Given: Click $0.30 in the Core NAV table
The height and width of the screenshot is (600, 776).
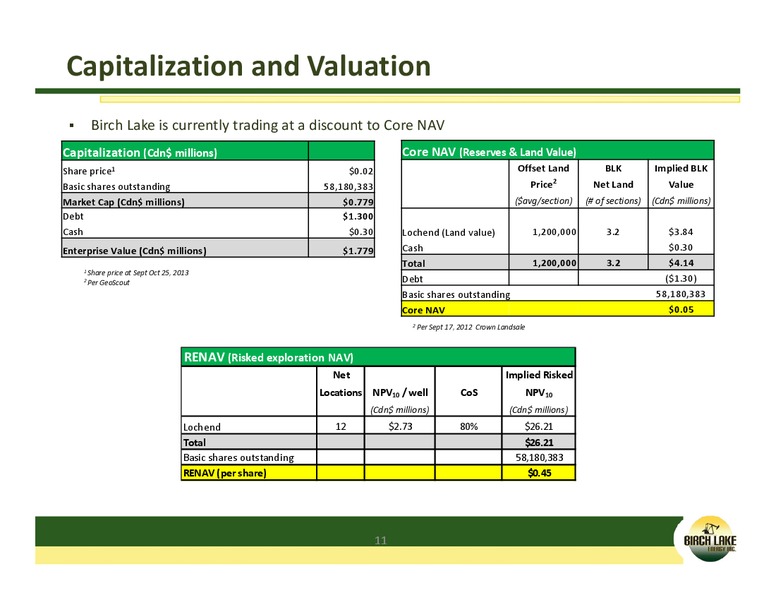Looking at the screenshot, I should coord(681,247).
